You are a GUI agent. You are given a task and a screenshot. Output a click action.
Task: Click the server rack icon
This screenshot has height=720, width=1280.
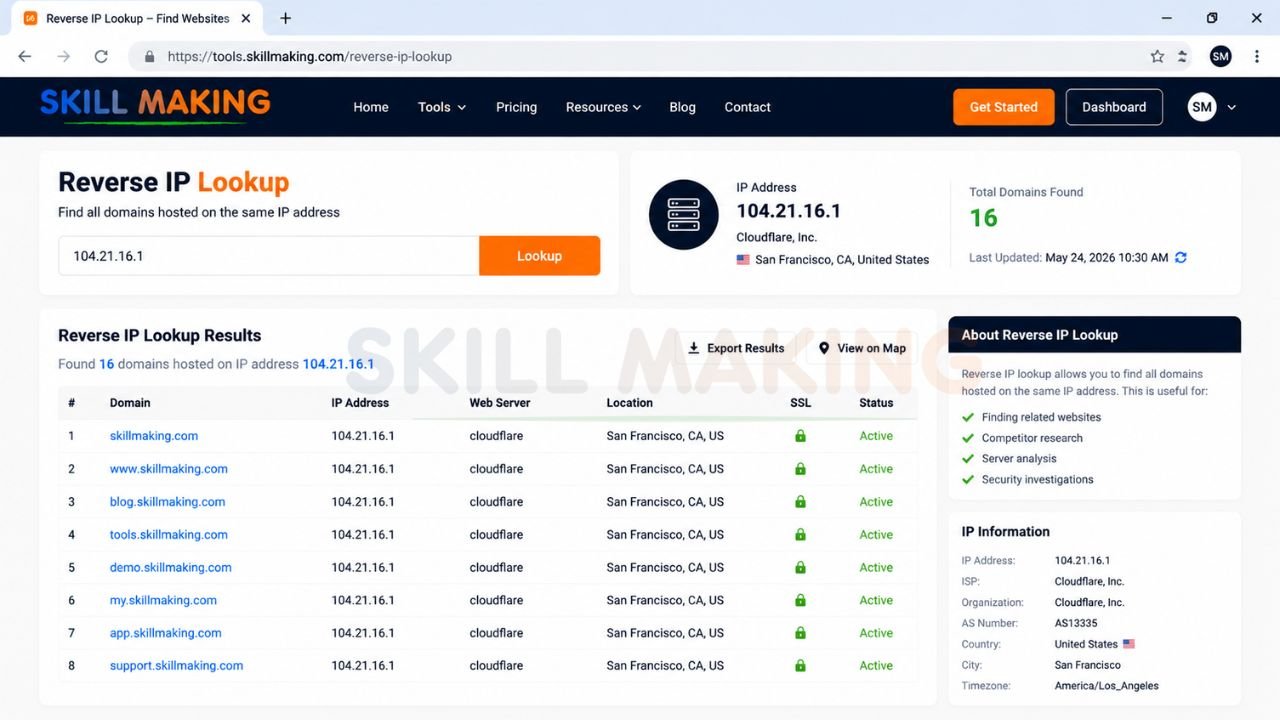click(x=684, y=215)
